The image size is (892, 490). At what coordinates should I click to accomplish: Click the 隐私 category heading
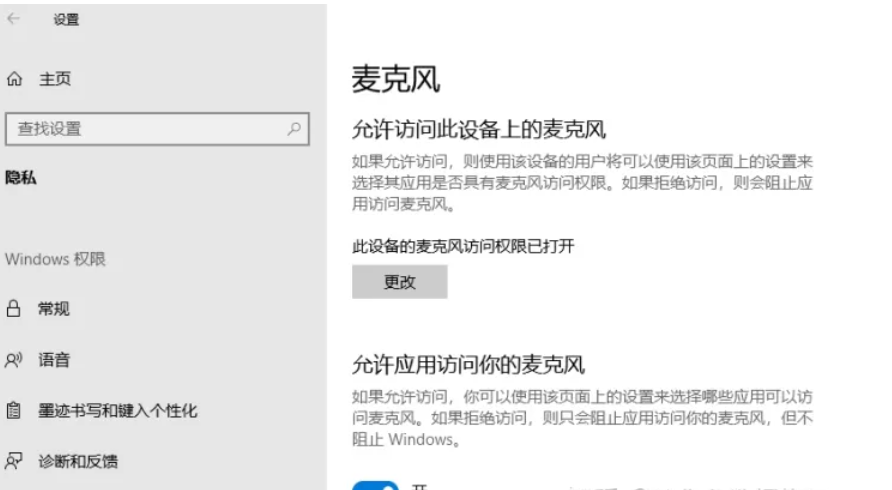coord(21,178)
